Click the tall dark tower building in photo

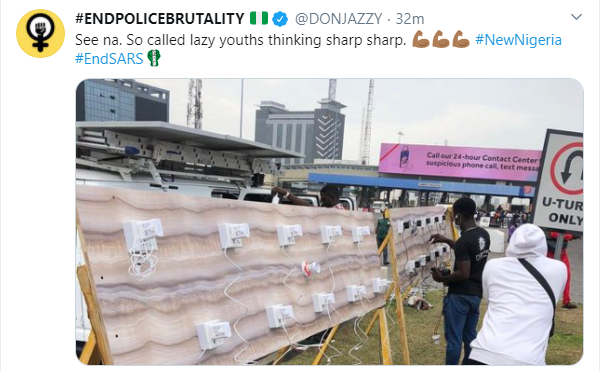click(301, 131)
